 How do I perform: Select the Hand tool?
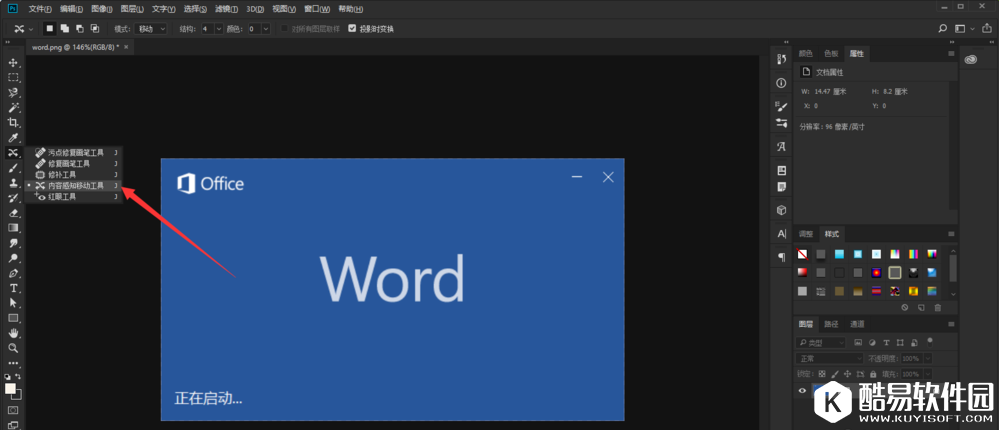click(13, 332)
